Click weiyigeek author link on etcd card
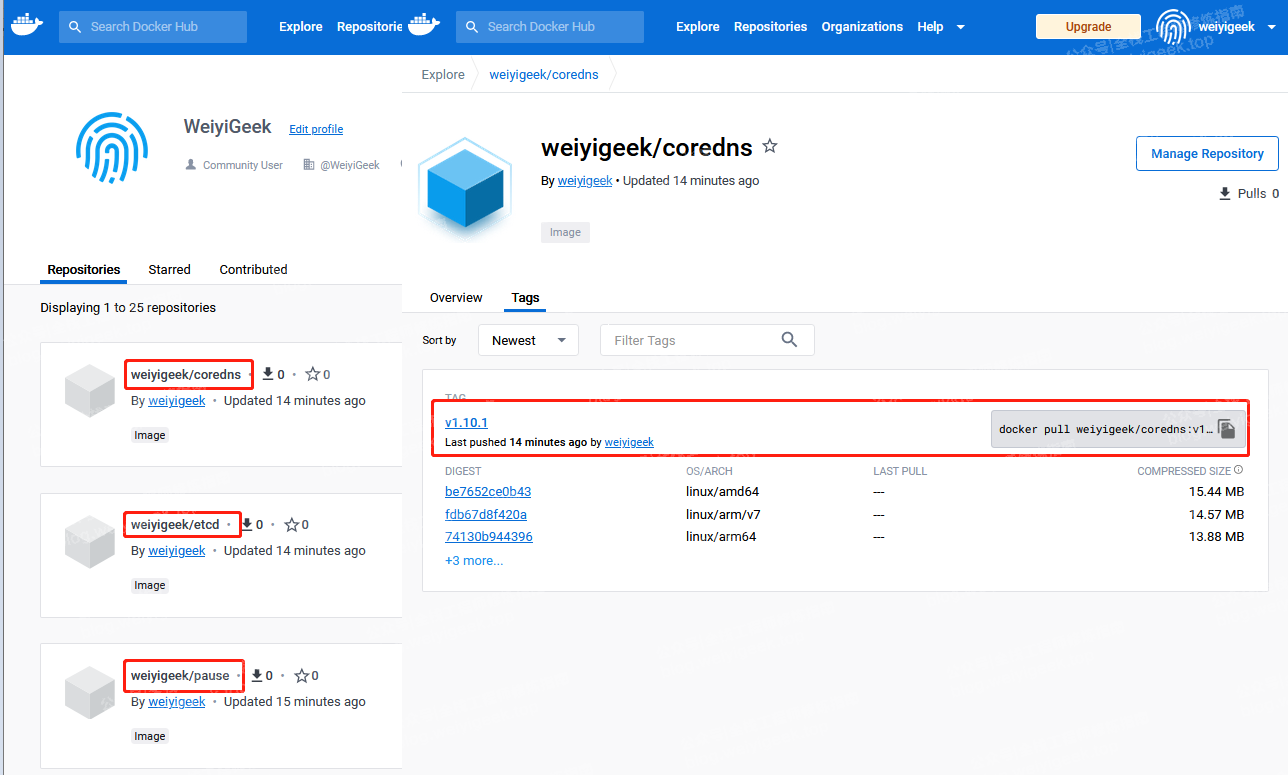The height and width of the screenshot is (775, 1288). 177,551
